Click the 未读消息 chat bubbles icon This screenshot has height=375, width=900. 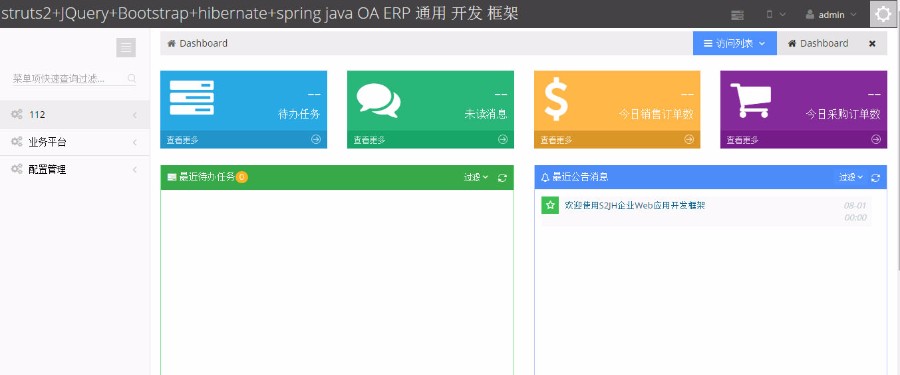pyautogui.click(x=378, y=100)
